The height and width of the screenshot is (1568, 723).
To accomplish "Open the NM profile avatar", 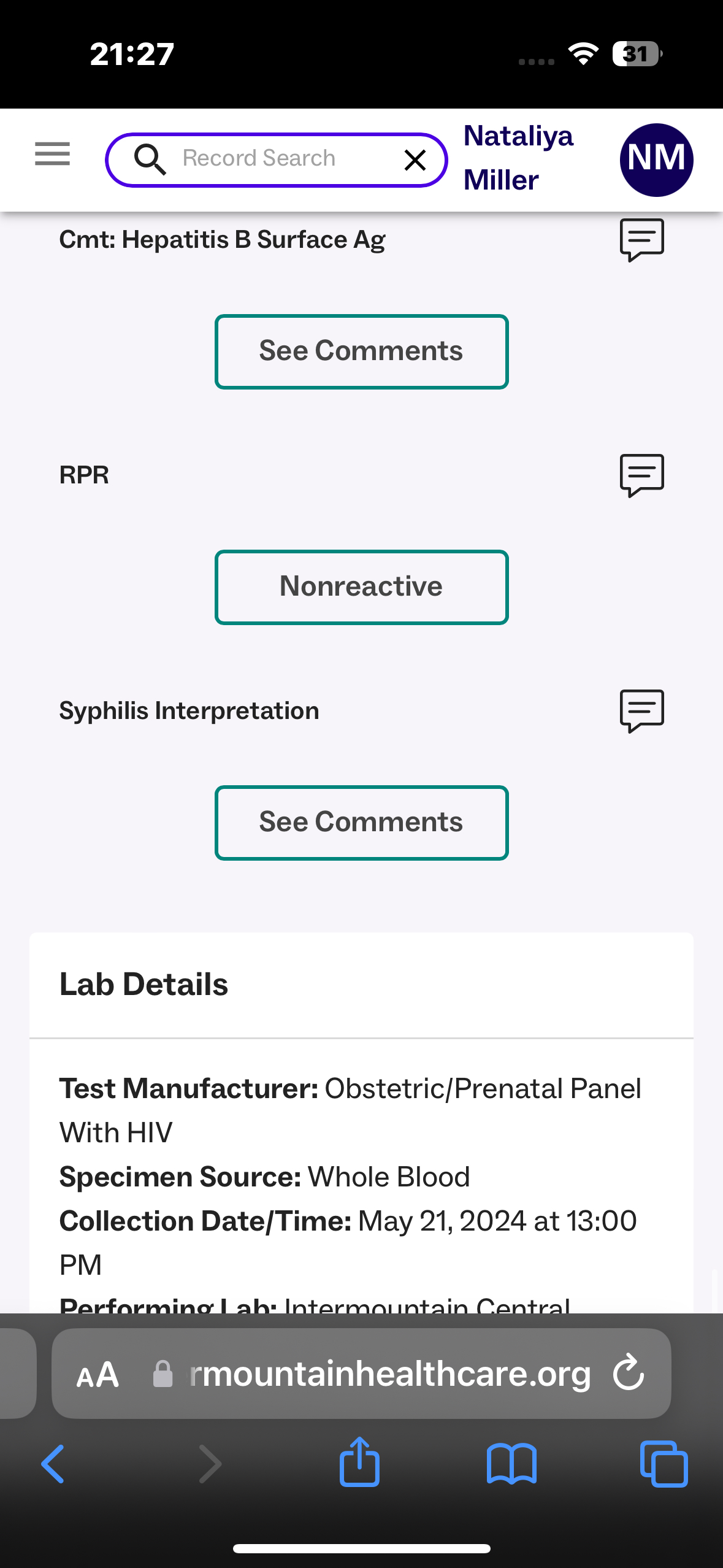I will (x=656, y=159).
